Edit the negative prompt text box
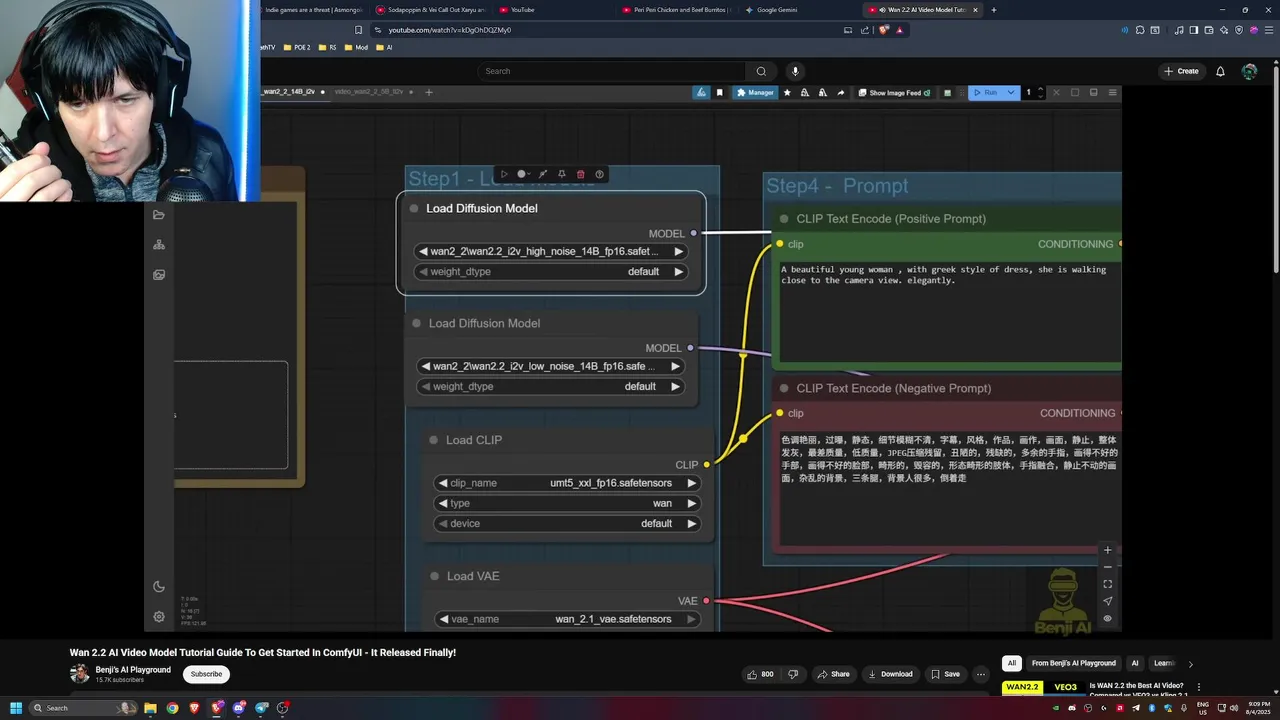This screenshot has height=720, width=1280. (x=950, y=488)
